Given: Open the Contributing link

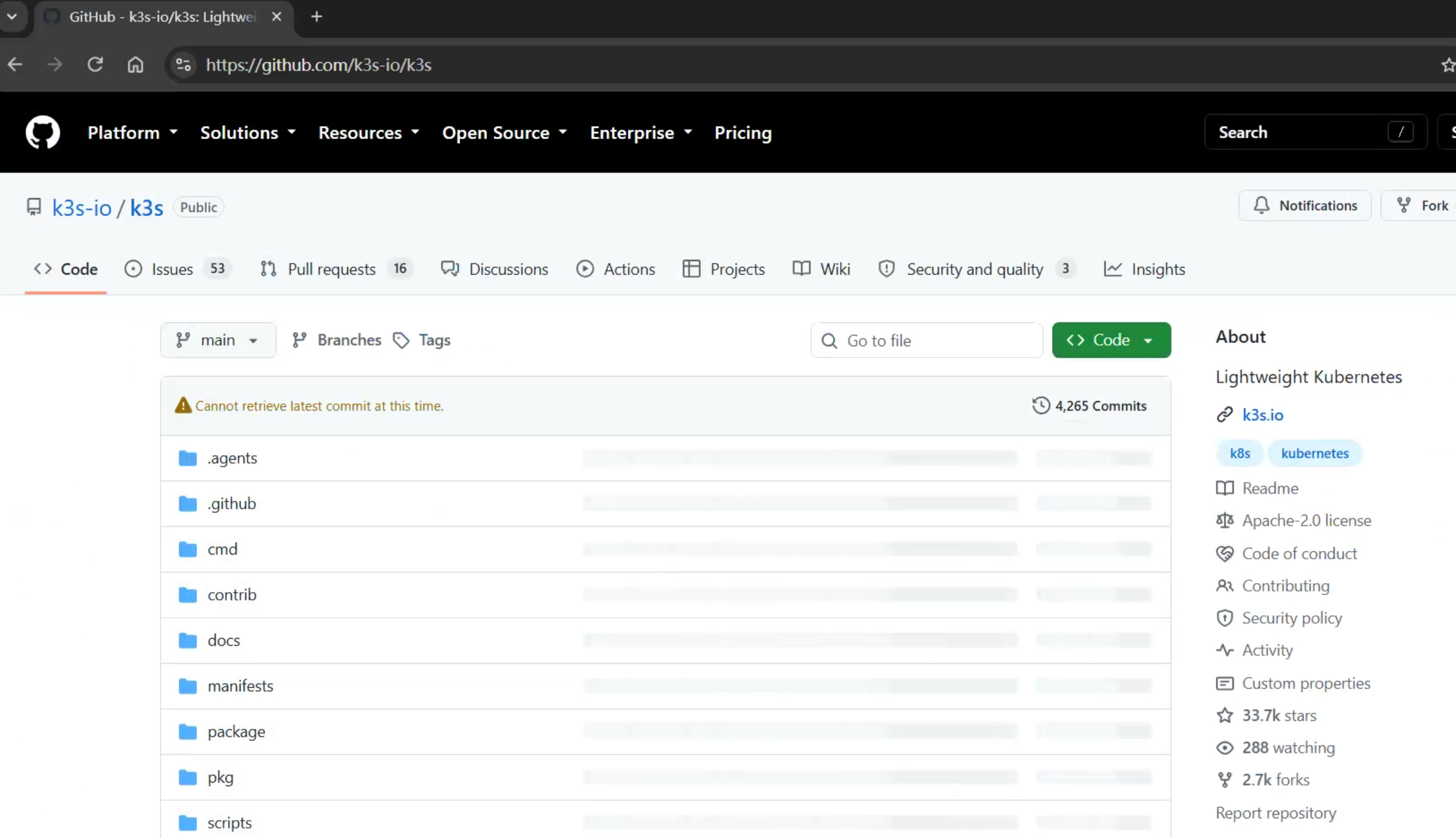Looking at the screenshot, I should pos(1286,586).
